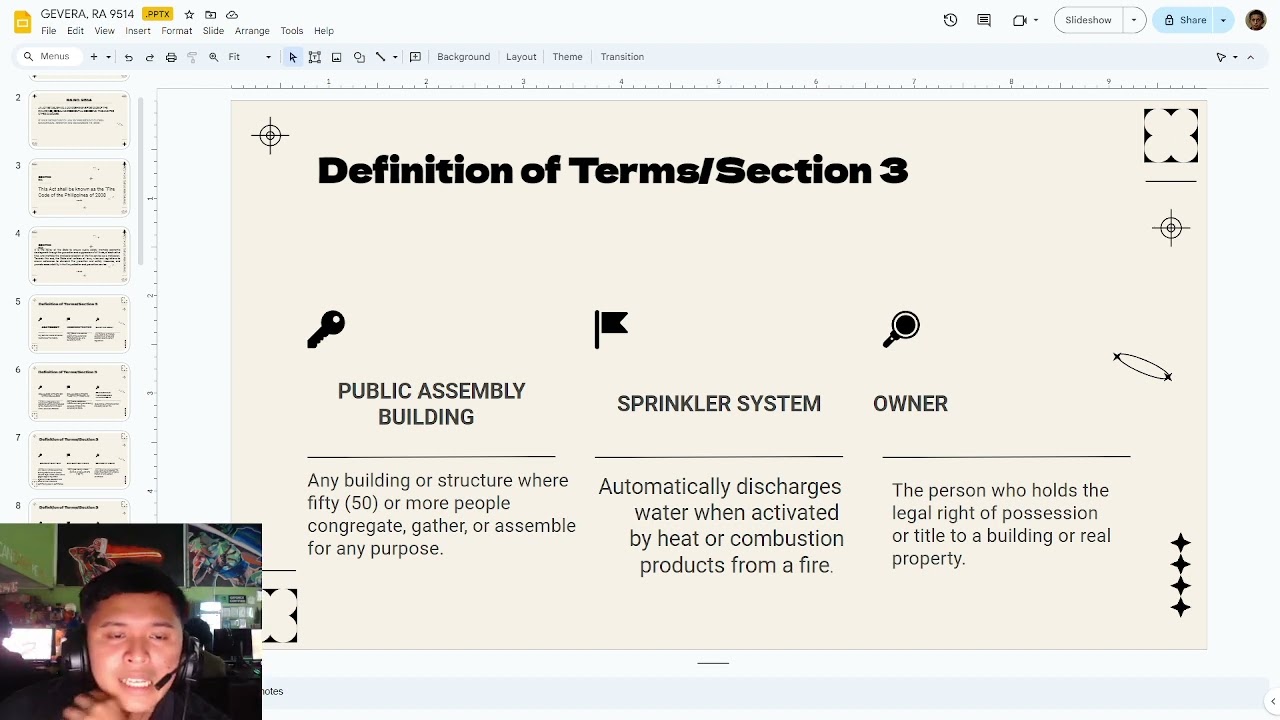Open the File menu
The height and width of the screenshot is (720, 1280).
[48, 31]
